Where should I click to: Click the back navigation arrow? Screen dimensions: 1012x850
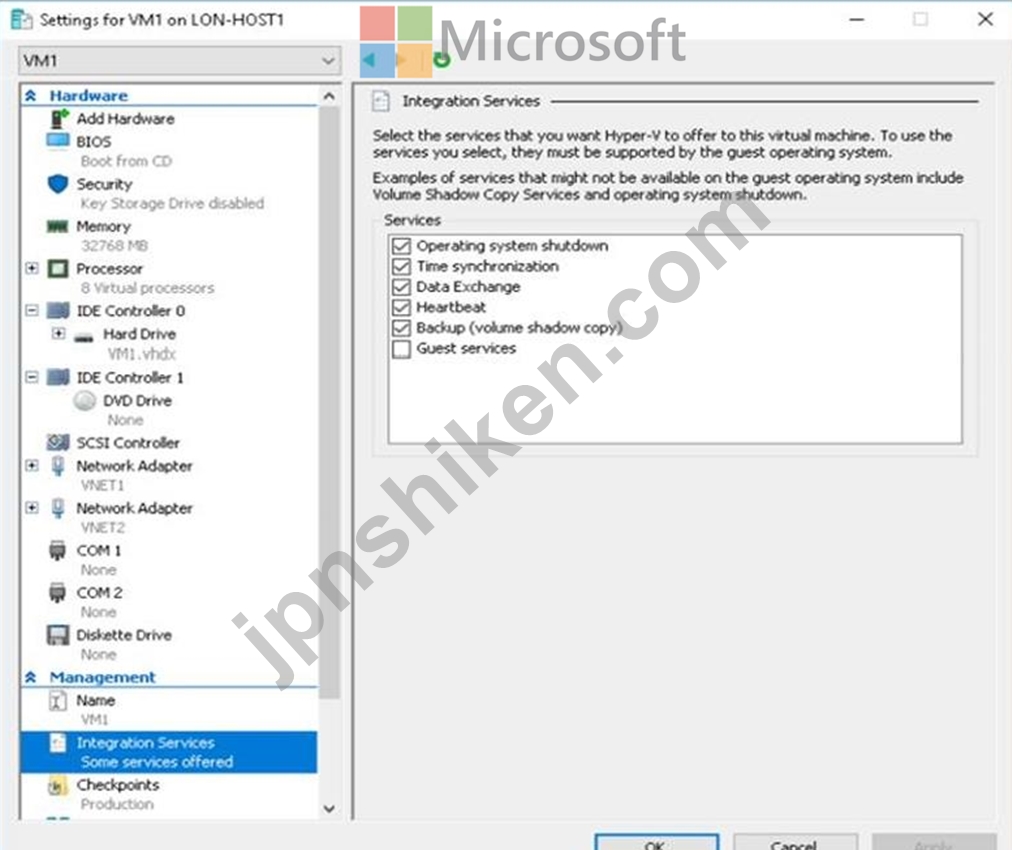[369, 60]
